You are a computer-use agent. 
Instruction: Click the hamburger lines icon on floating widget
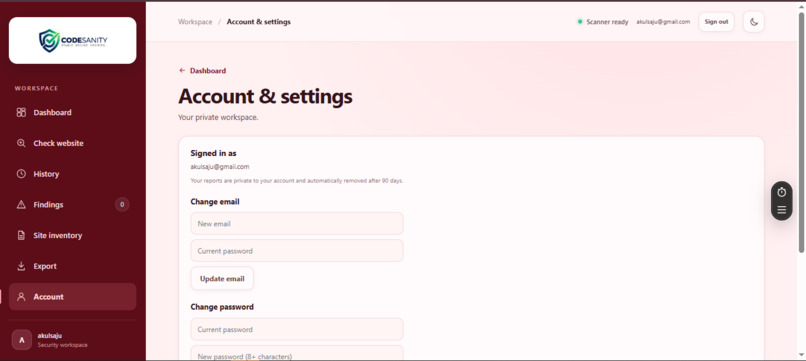click(x=781, y=210)
